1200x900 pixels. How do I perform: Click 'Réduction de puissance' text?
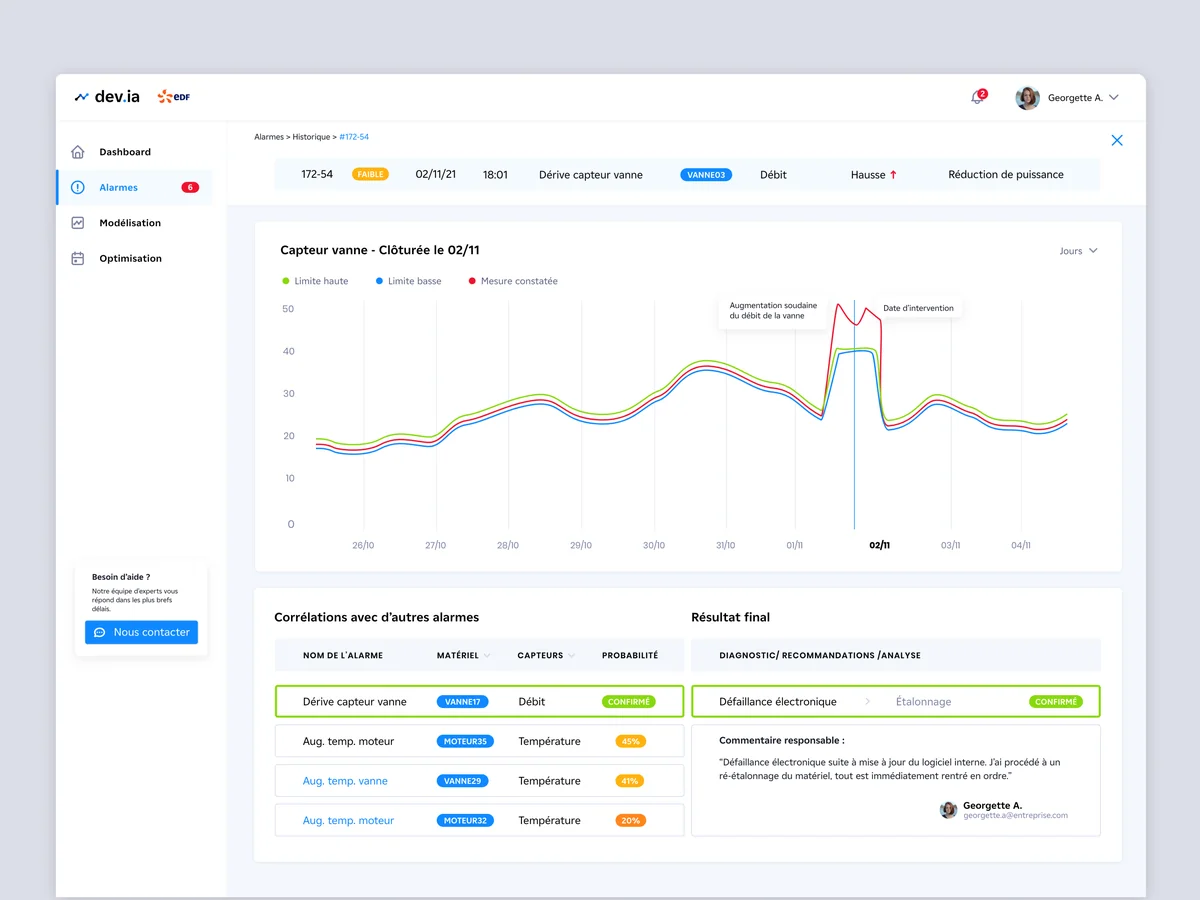tap(1006, 174)
